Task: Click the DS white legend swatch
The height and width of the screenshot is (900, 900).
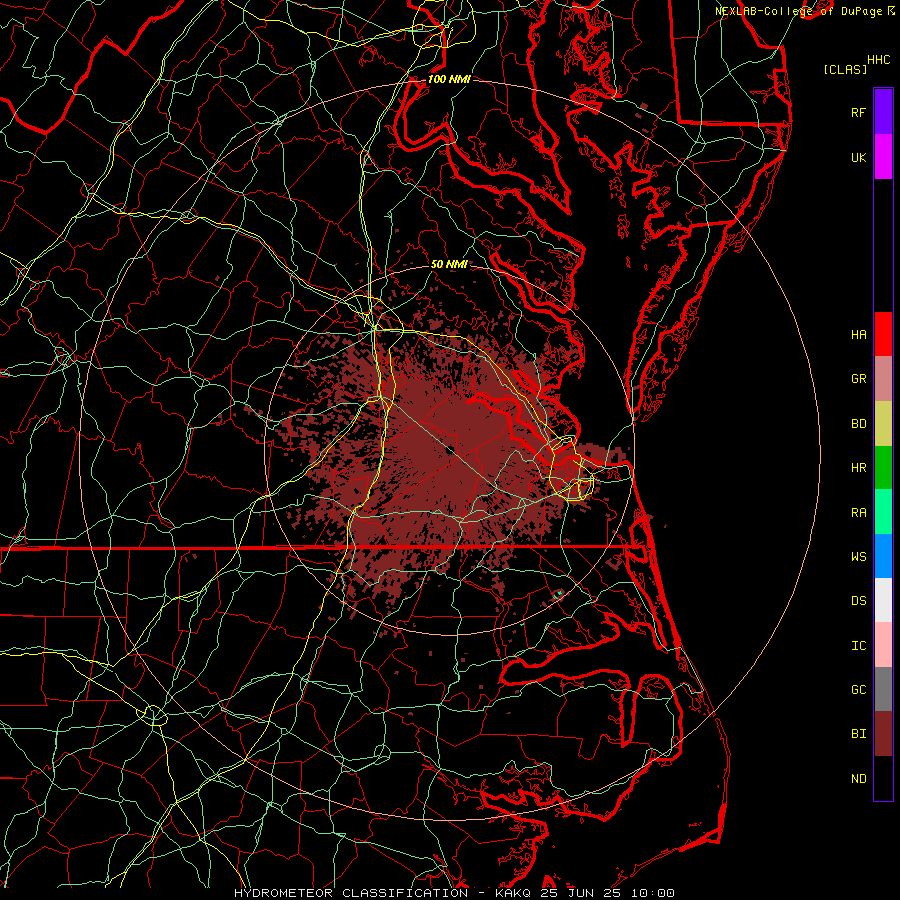Action: coord(883,600)
